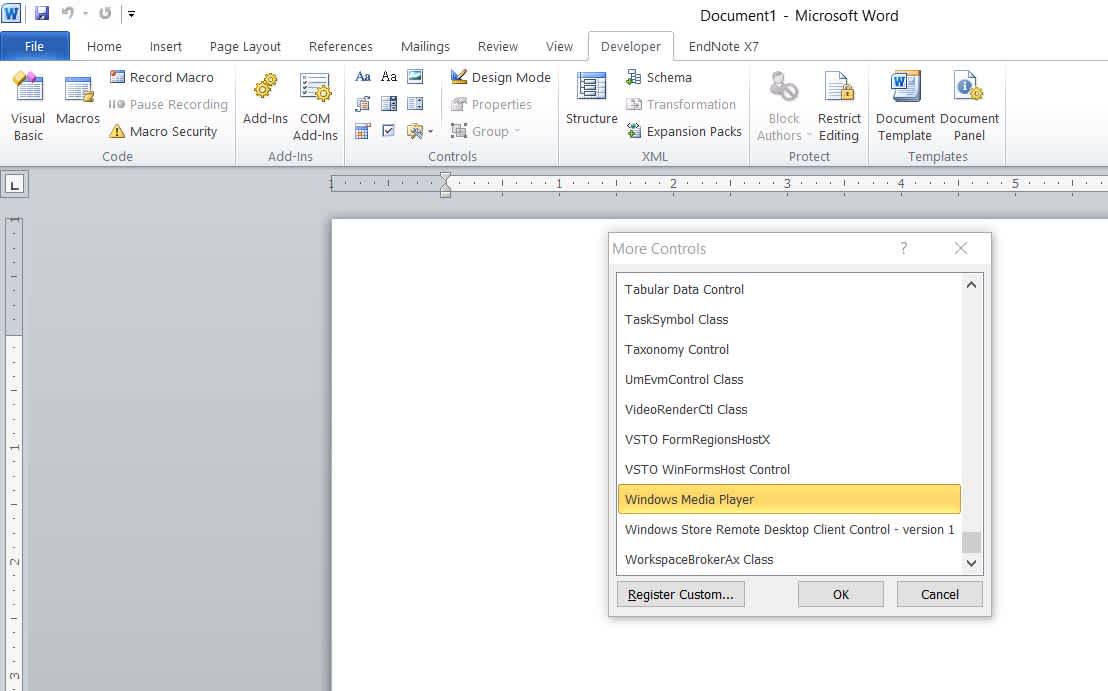Open Macro Security settings
The image size is (1108, 691).
click(x=164, y=131)
